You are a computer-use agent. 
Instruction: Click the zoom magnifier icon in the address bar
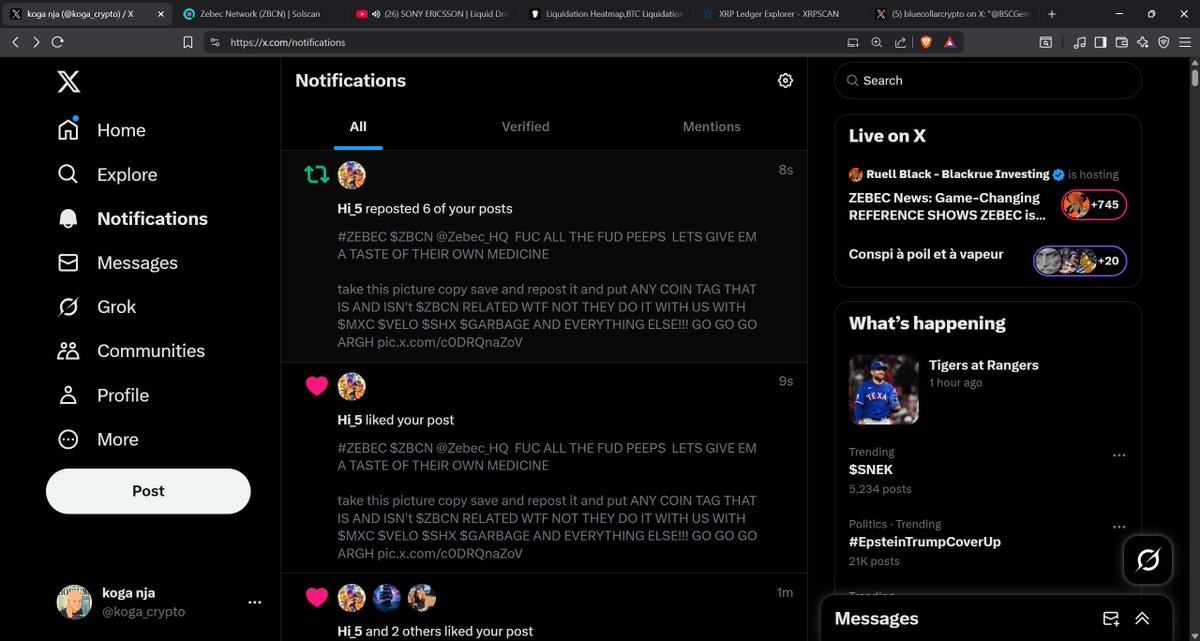(877, 43)
